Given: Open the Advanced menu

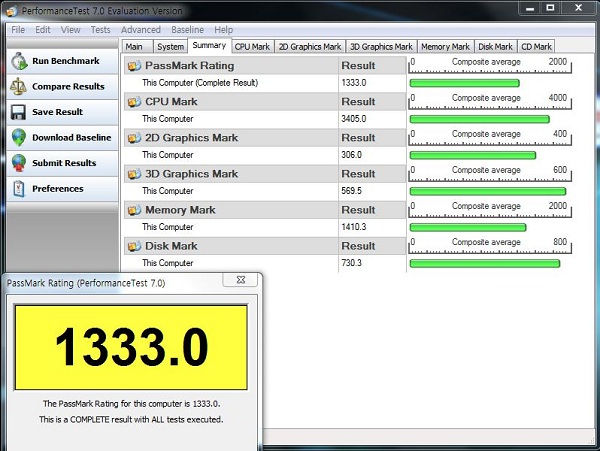Looking at the screenshot, I should point(141,30).
